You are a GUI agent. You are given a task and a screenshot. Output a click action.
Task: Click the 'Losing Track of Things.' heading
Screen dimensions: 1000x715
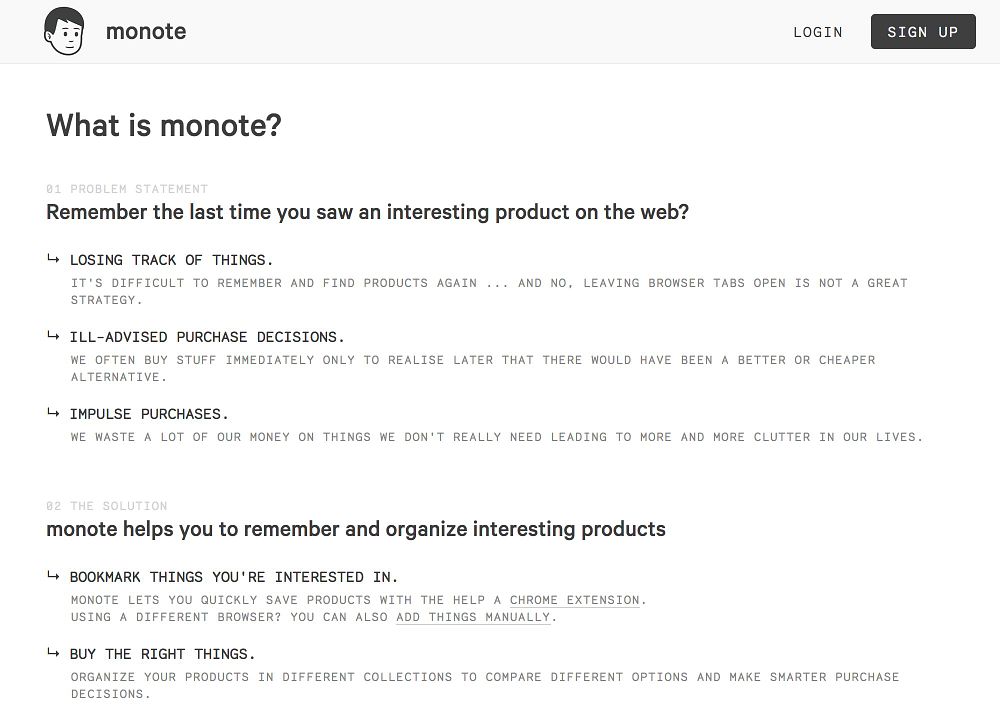click(x=171, y=260)
